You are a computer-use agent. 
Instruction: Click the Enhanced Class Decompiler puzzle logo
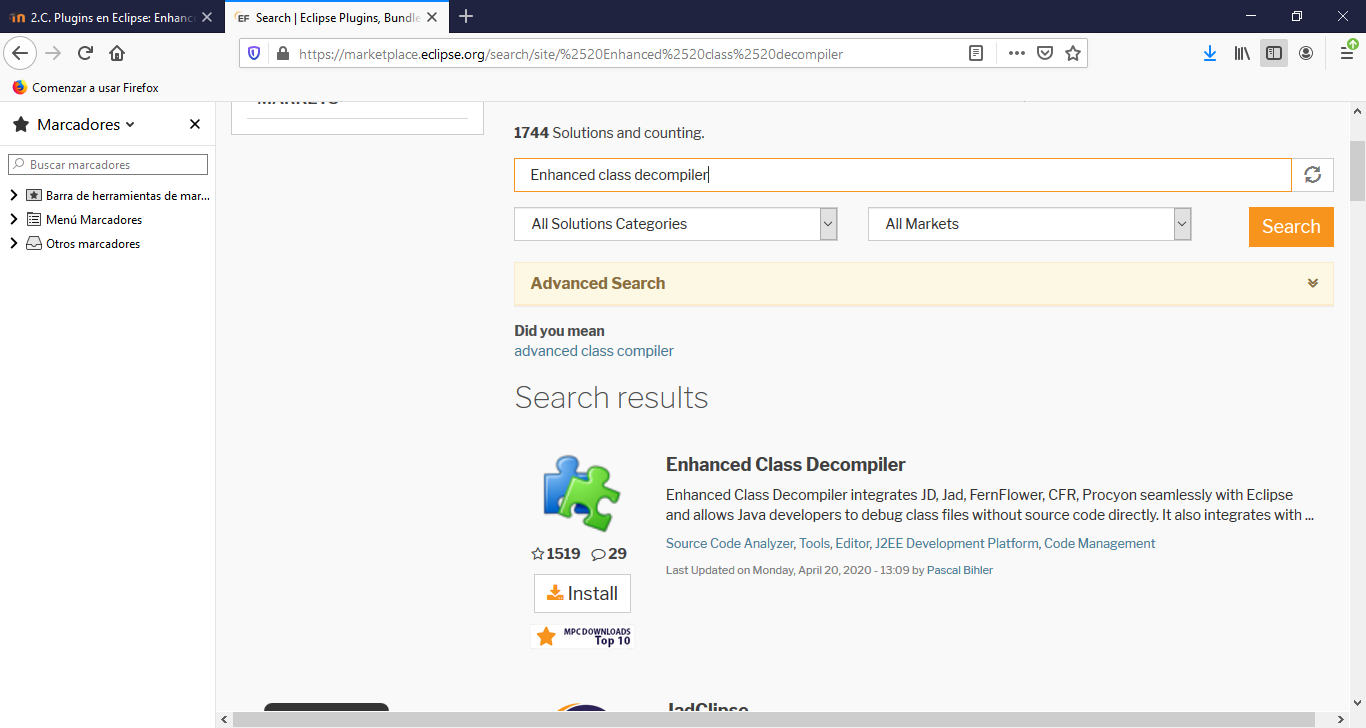coord(582,492)
